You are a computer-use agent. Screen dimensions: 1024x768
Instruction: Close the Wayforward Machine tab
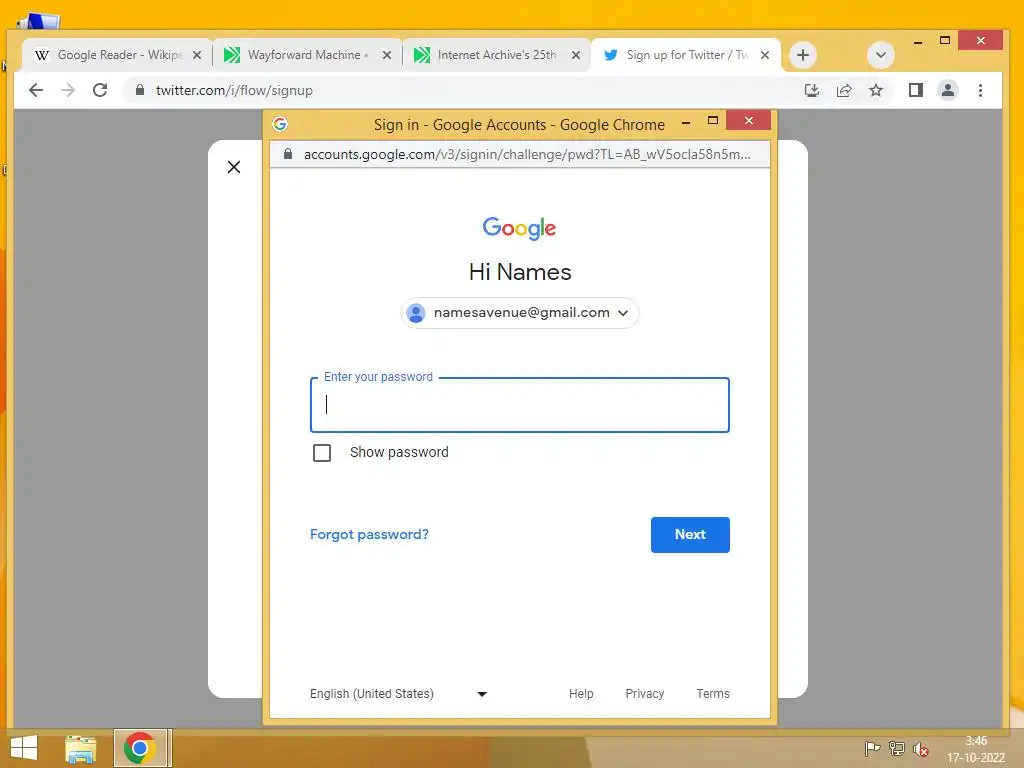pos(387,56)
